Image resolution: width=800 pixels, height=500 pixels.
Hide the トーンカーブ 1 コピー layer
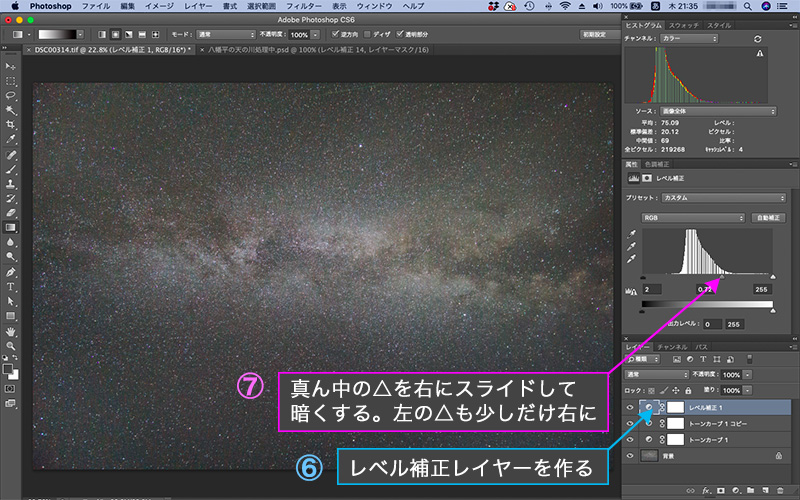pos(630,423)
